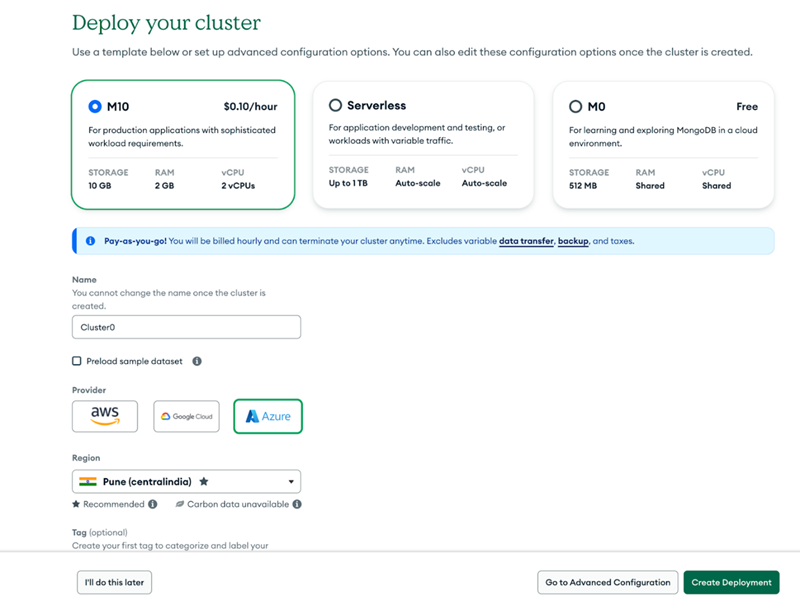
Task: Open the backup link
Action: [573, 241]
